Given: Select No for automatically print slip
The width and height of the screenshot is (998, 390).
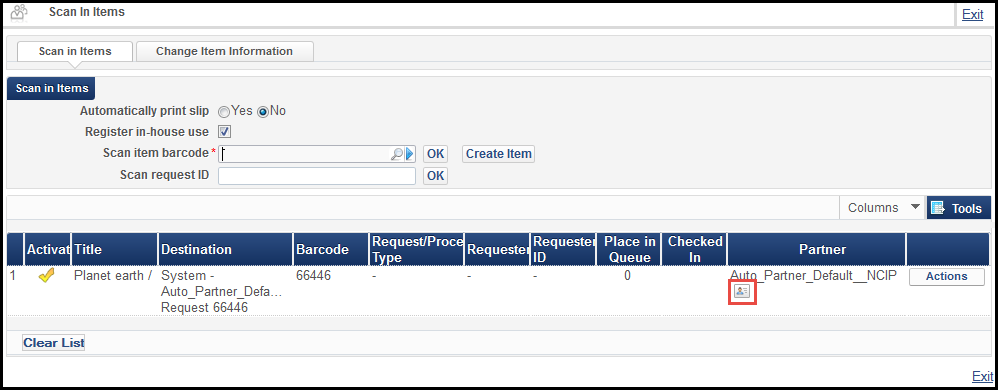Looking at the screenshot, I should coord(262,111).
